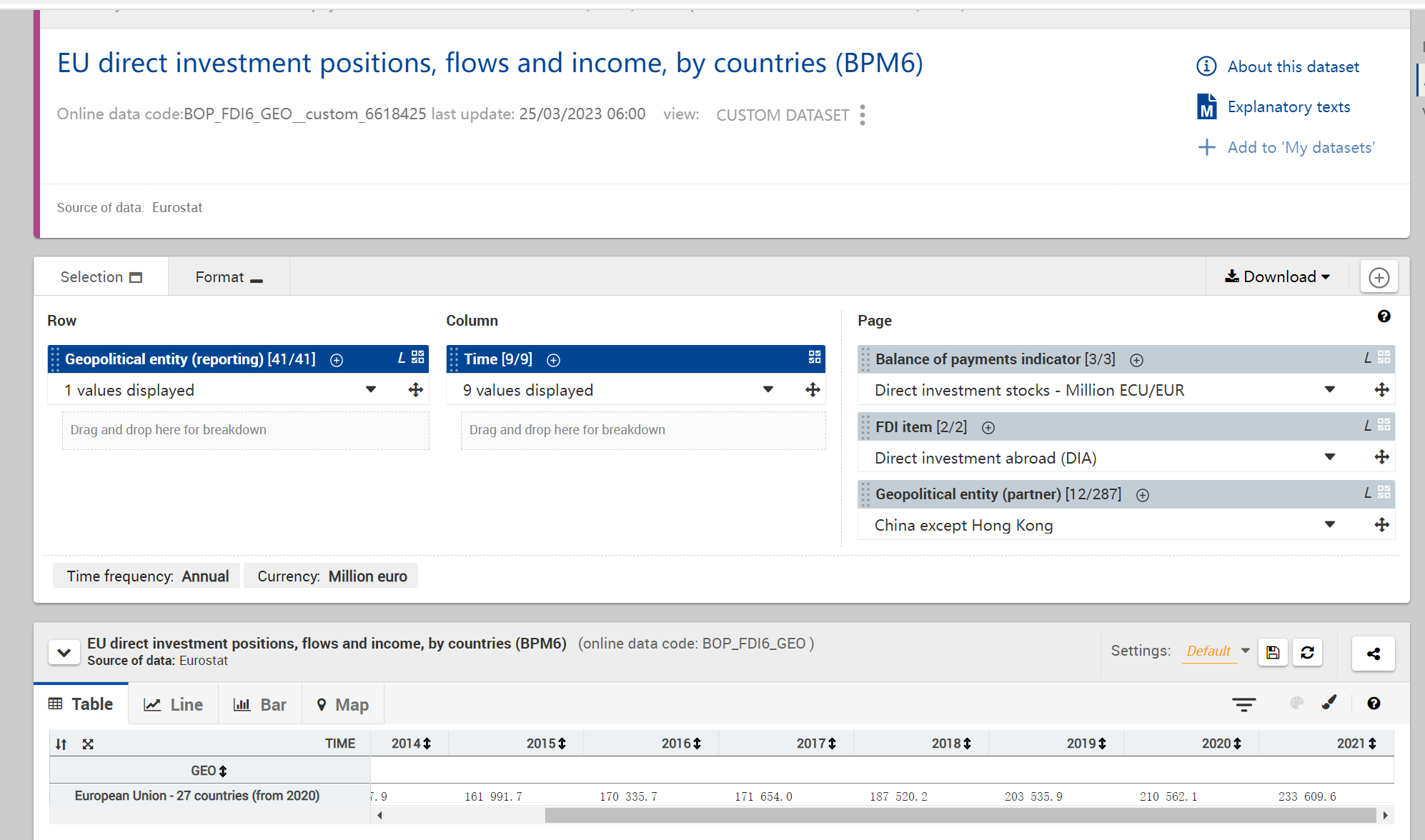Open the table filter lines icon
This screenshot has width=1425, height=840.
coord(1243,704)
